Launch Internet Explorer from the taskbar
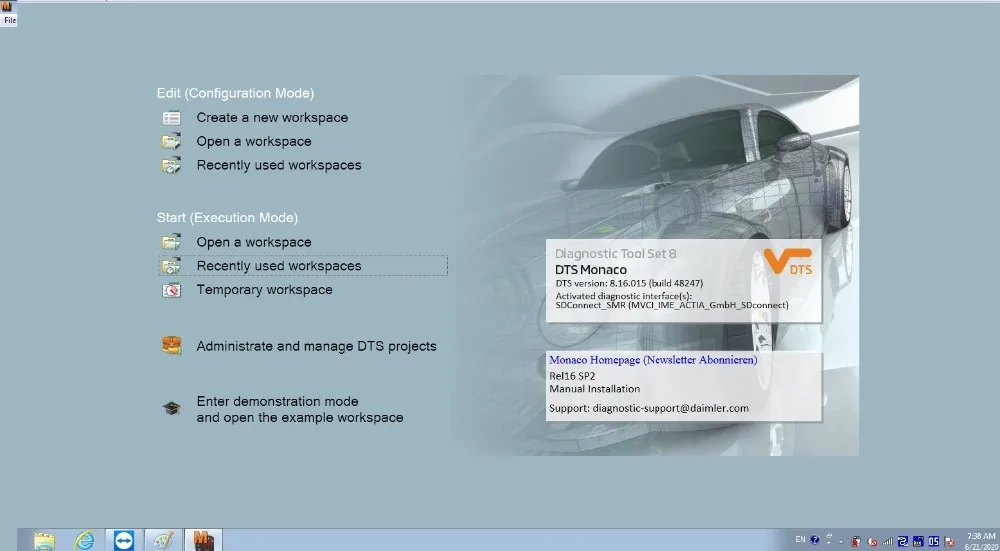Viewport: 1000px width, 551px height. (85, 541)
